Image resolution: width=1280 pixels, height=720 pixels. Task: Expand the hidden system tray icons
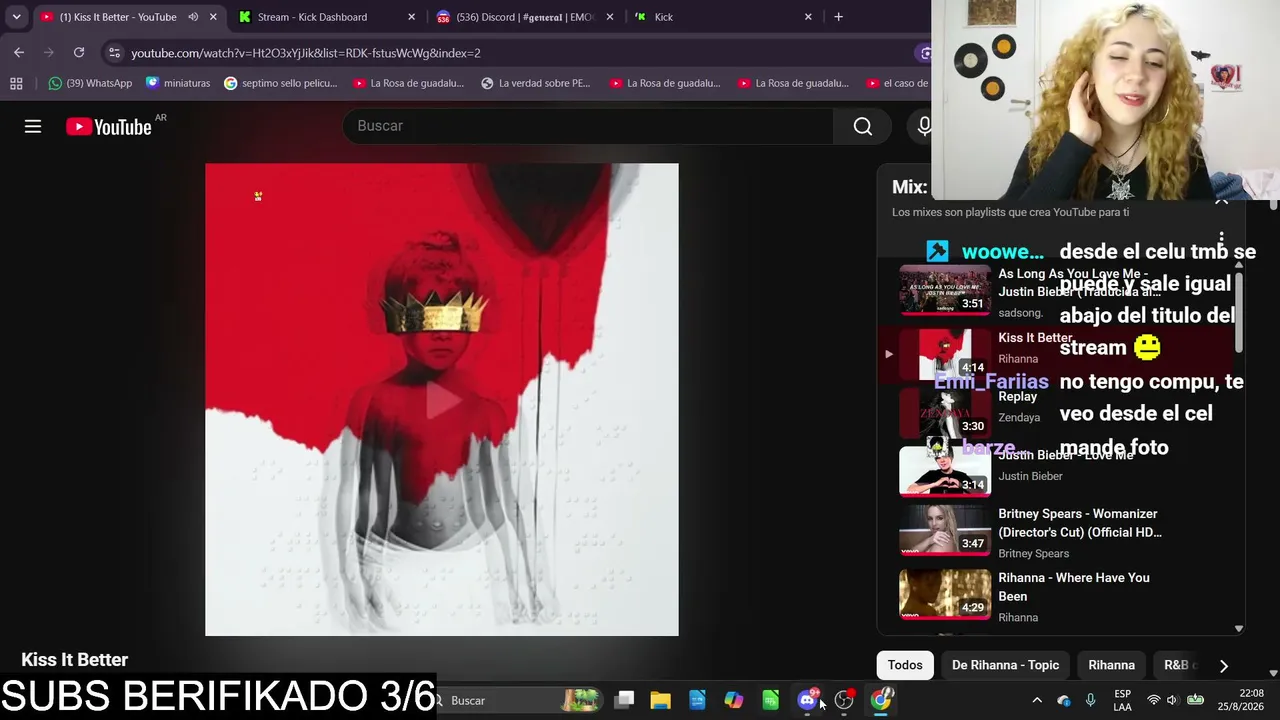coord(1037,700)
